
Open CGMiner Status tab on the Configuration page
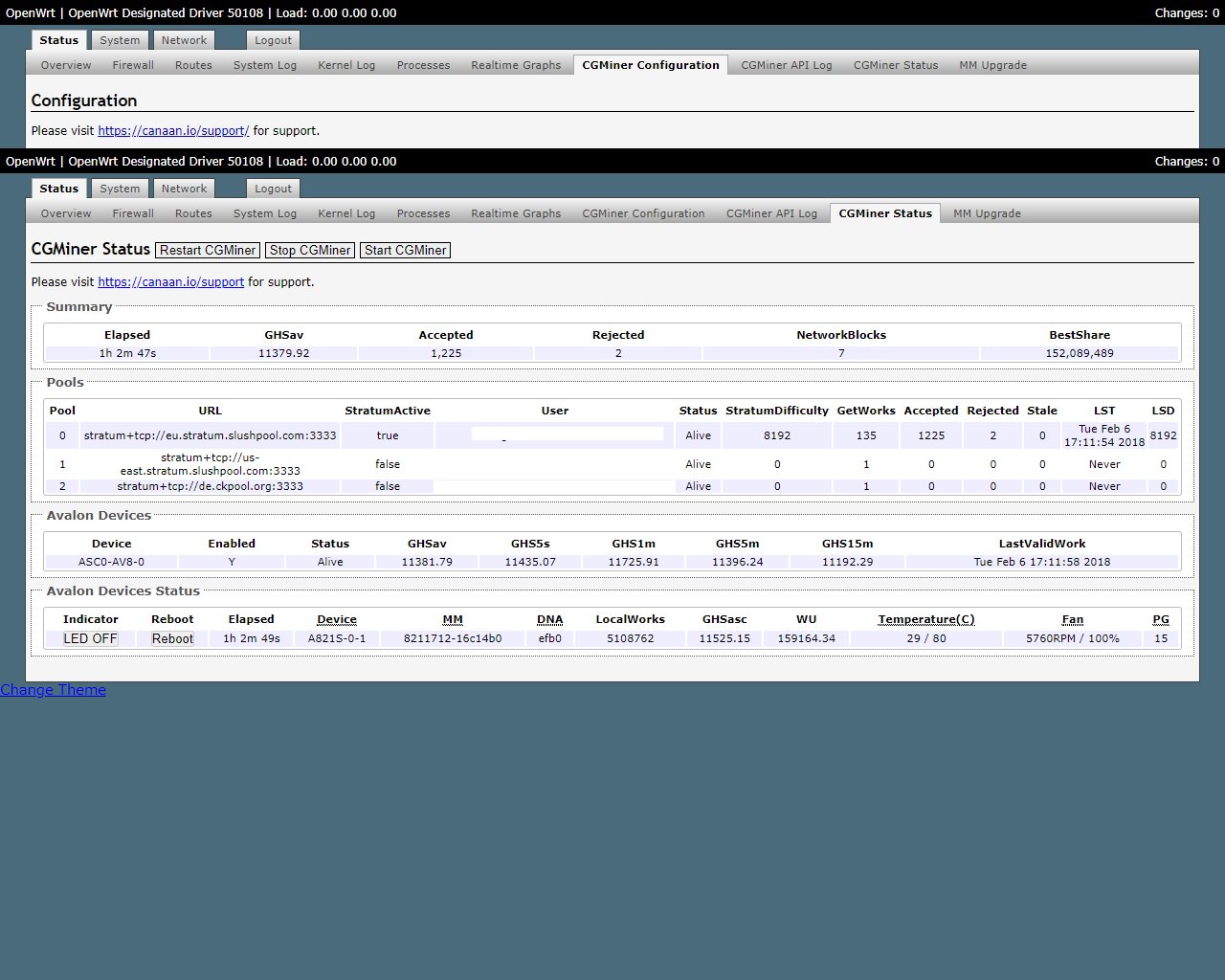click(896, 65)
